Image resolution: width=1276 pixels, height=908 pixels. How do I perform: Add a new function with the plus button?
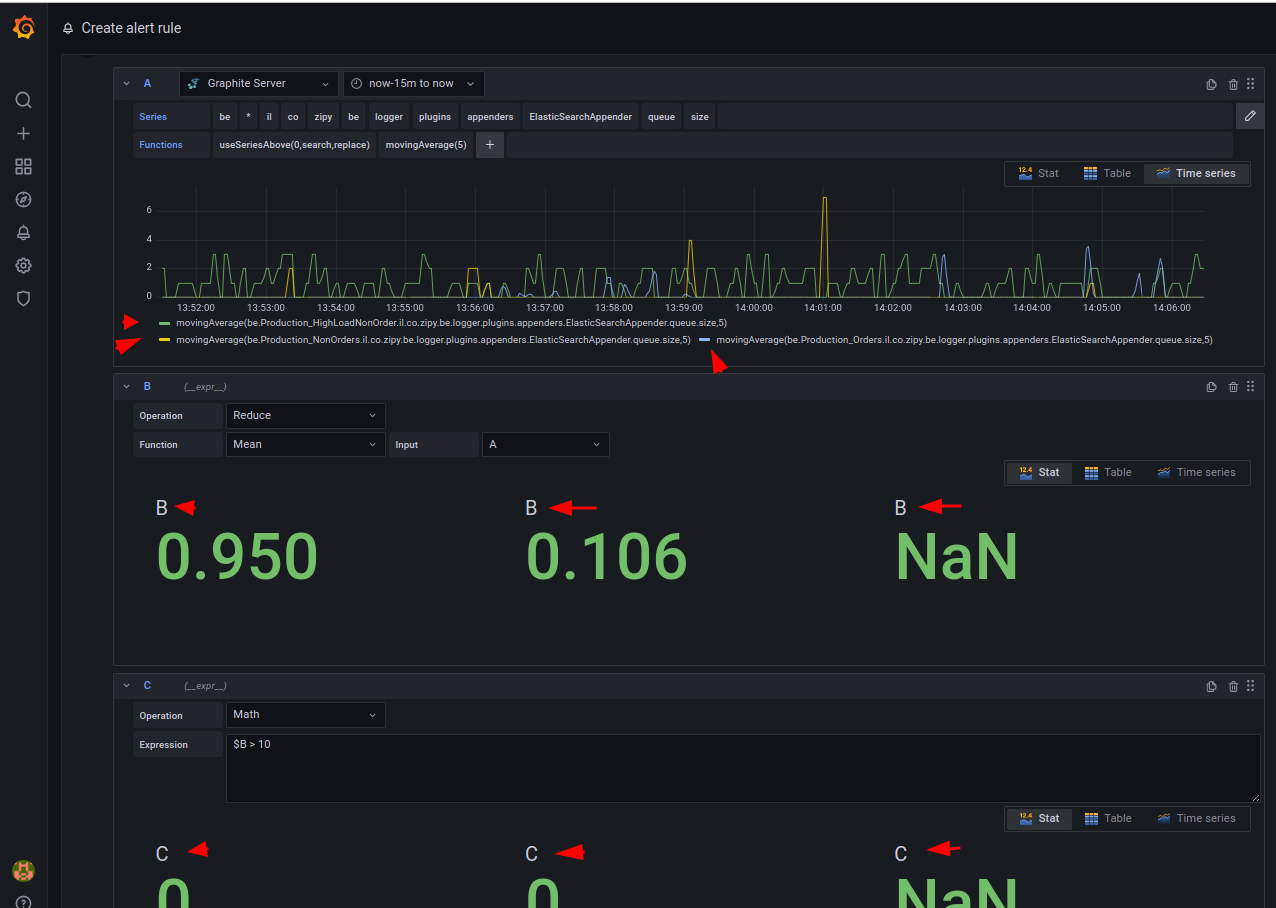(x=489, y=144)
